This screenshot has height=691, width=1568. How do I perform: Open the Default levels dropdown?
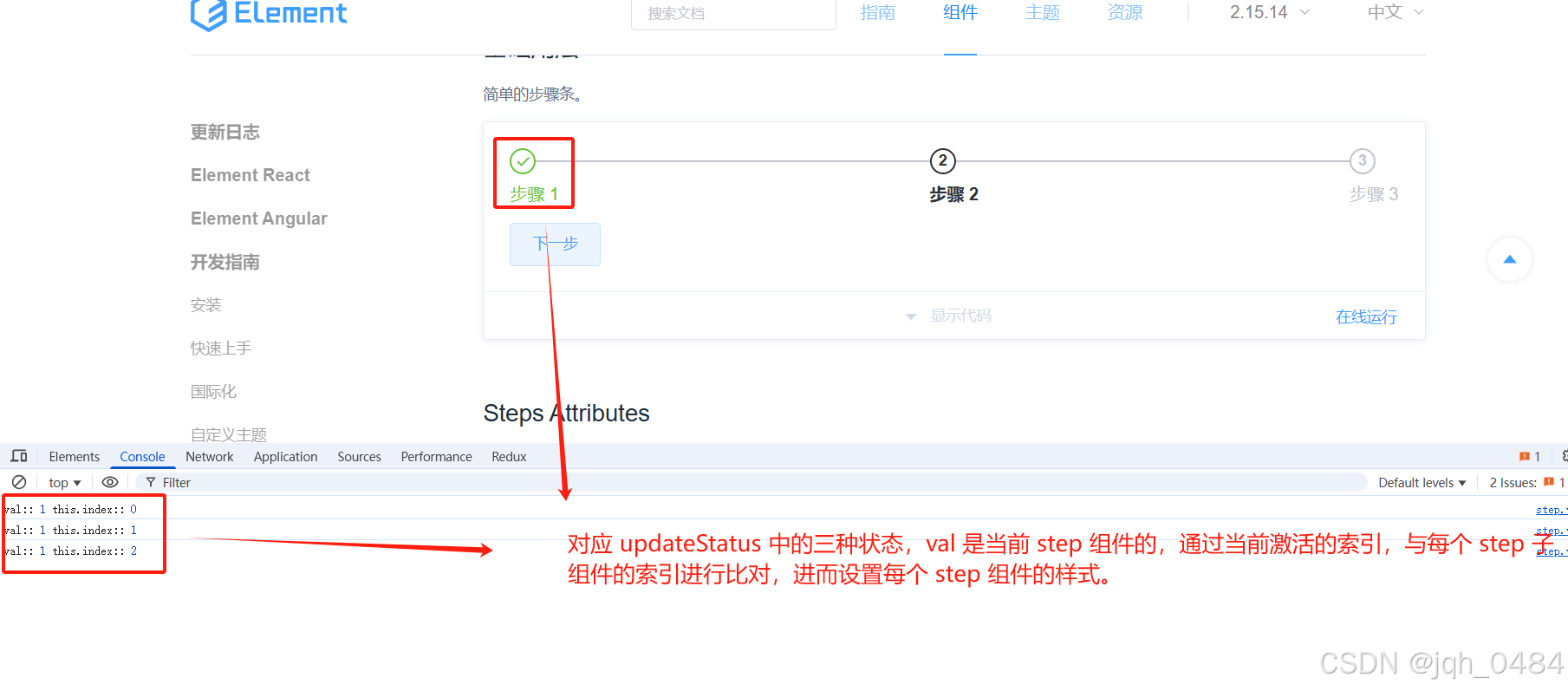pos(1422,483)
